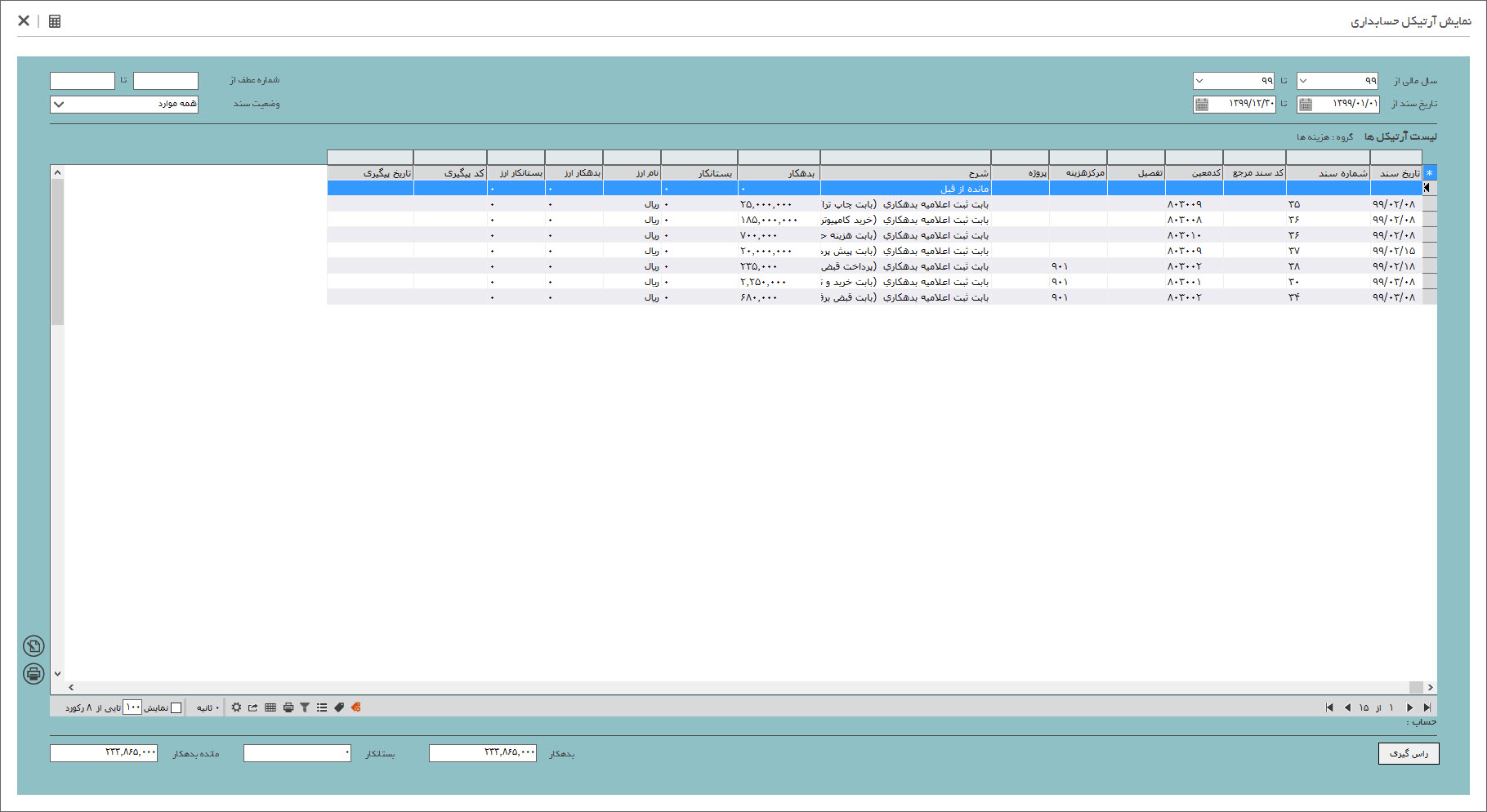Click the end document date field ۱۳۹۹/۱۲/۳۰
This screenshot has height=812, width=1487.
[x=1235, y=105]
